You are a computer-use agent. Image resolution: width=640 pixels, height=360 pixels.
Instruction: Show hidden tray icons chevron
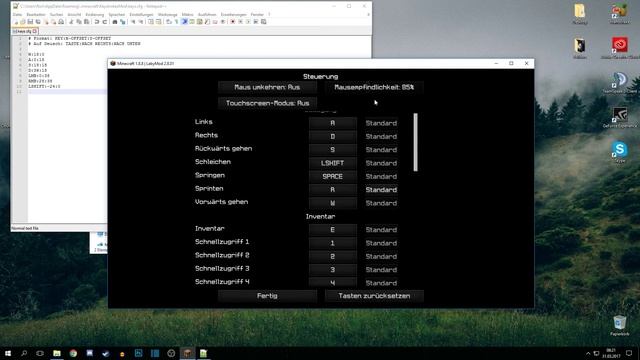[x=588, y=353]
